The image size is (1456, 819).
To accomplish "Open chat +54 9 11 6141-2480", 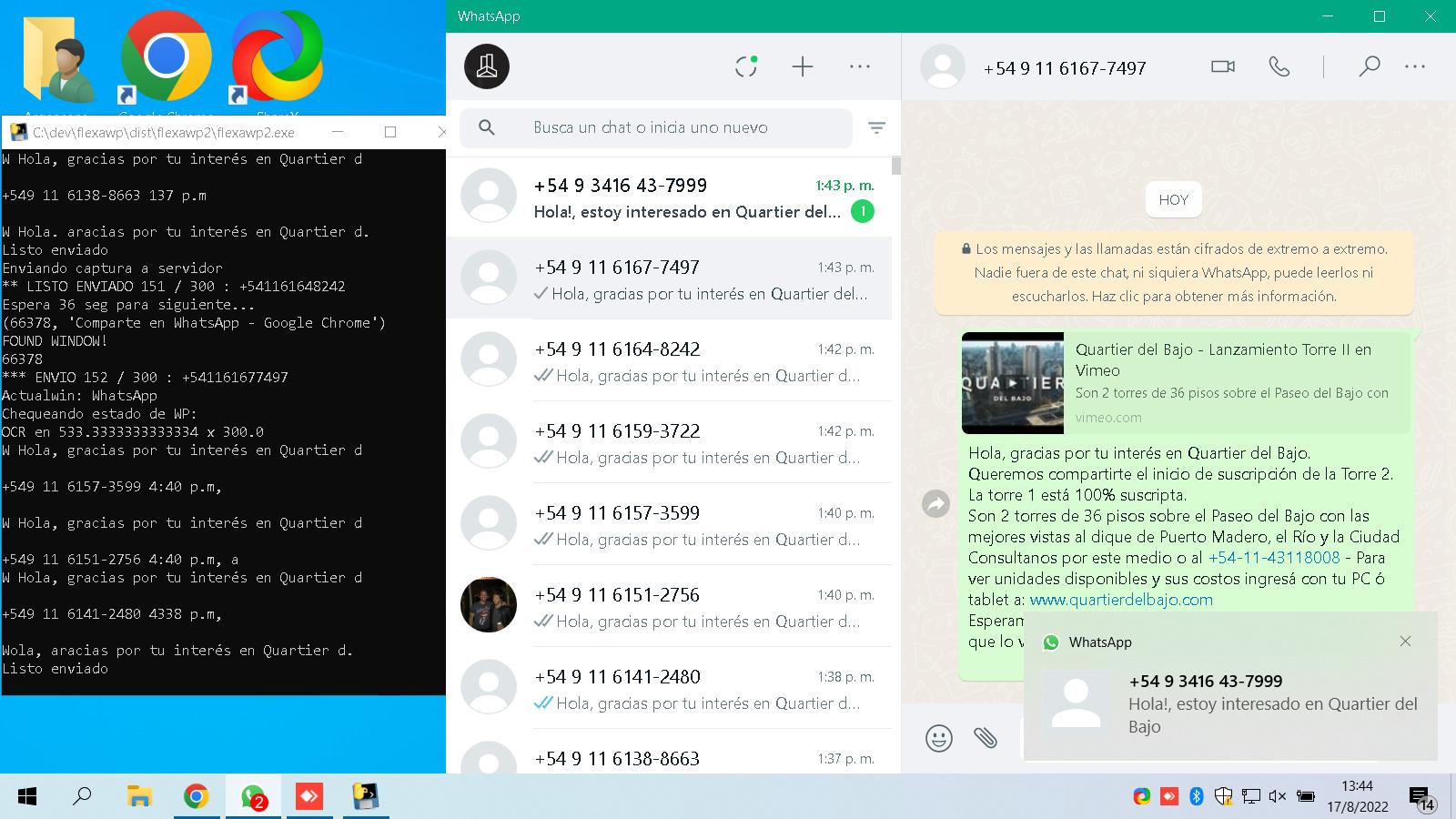I will pos(669,688).
